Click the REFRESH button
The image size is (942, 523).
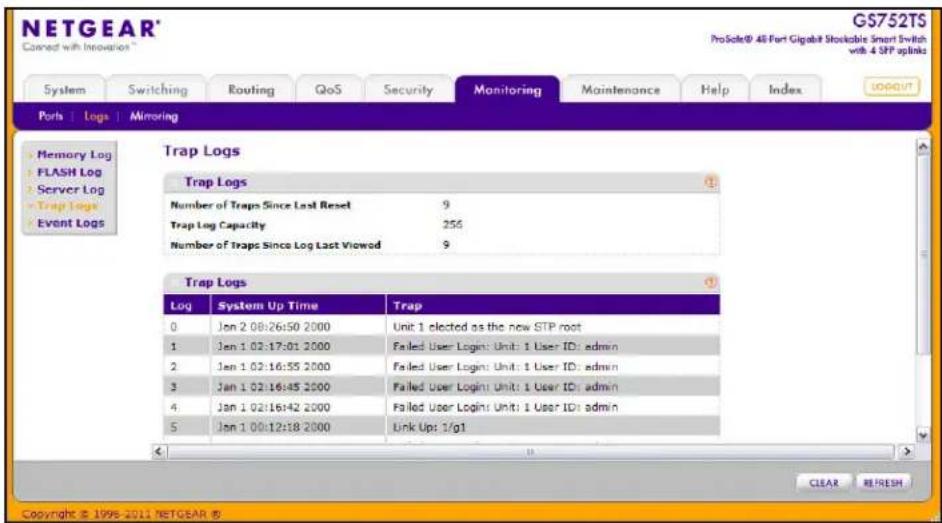(883, 483)
